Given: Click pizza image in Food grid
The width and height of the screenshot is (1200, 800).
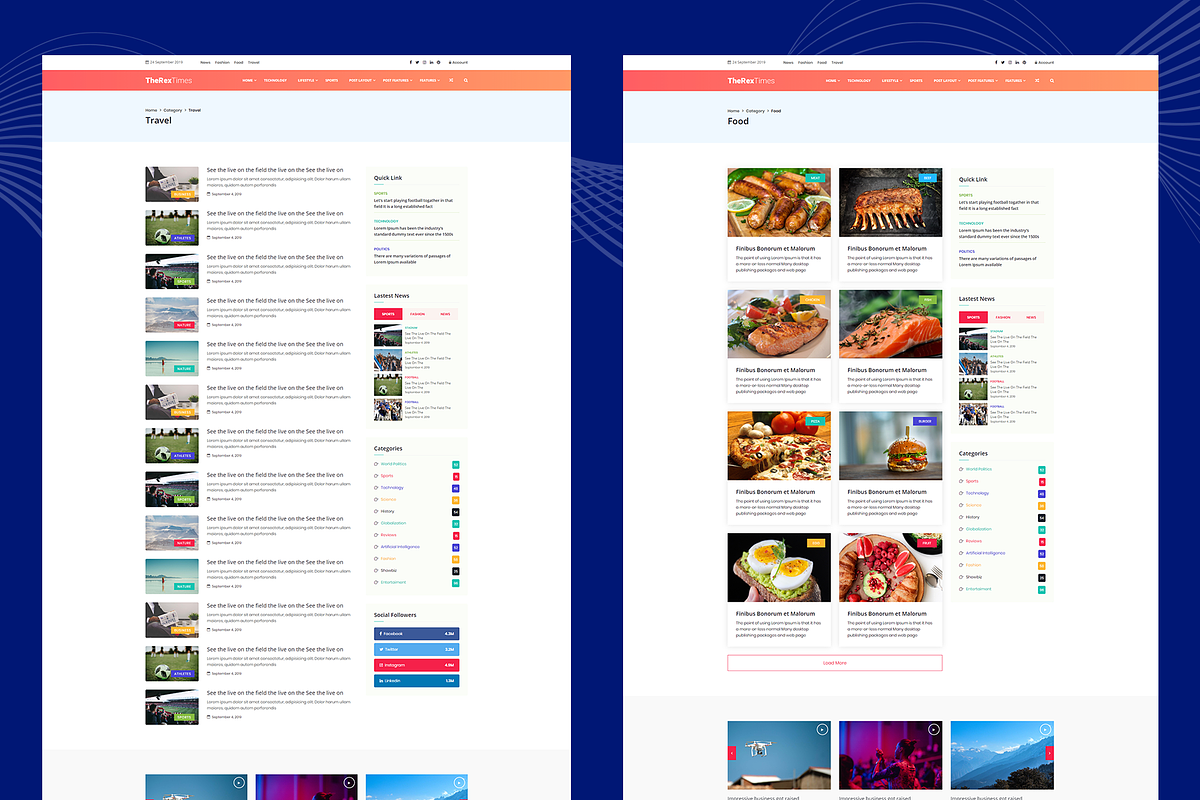Looking at the screenshot, I should [x=779, y=446].
